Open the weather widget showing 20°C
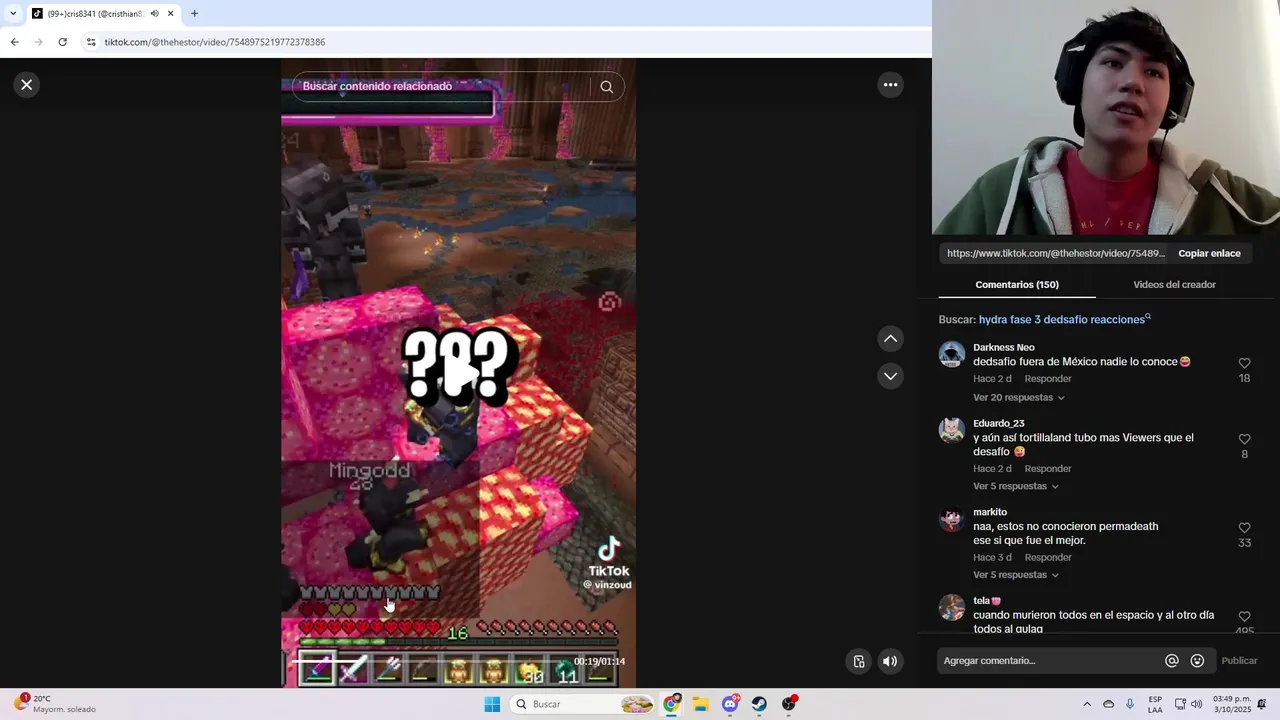1280x720 pixels. tap(55, 704)
